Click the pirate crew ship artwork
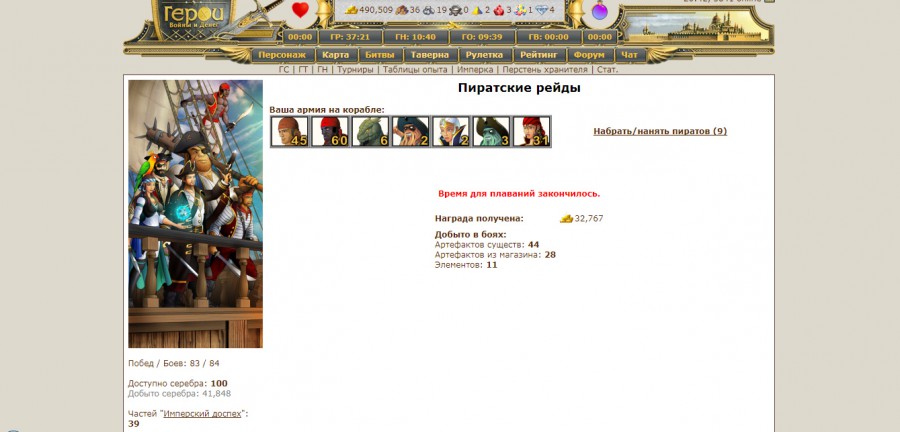The height and width of the screenshot is (432, 900). click(195, 214)
